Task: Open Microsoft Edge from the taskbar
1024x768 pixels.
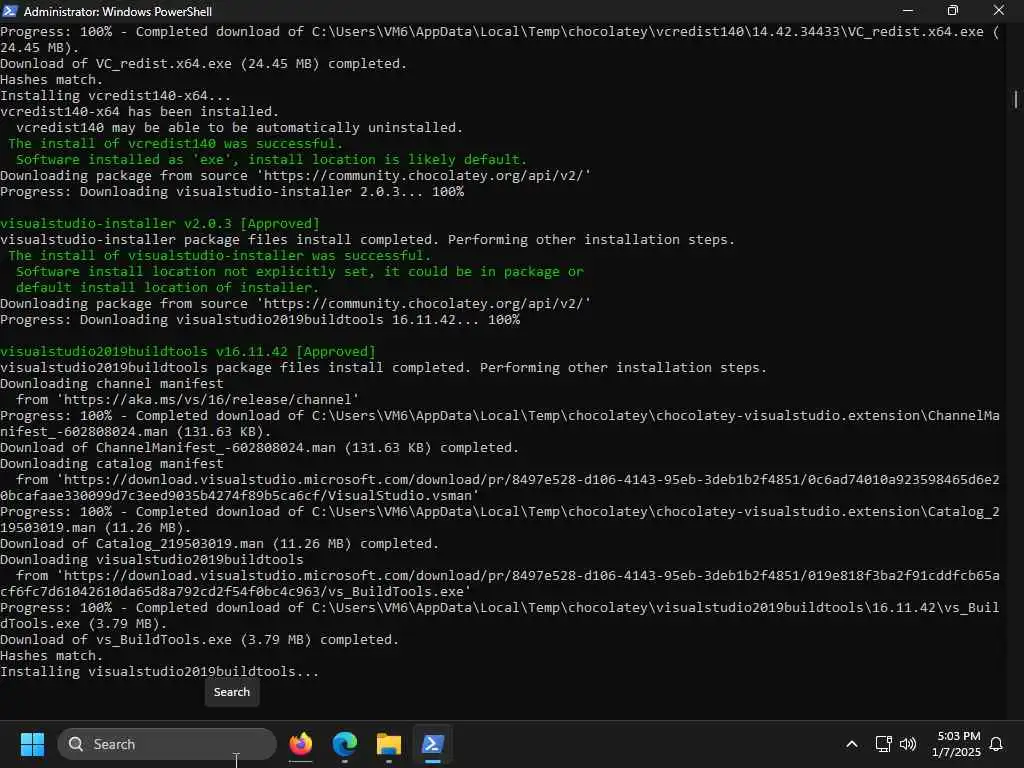Action: [x=345, y=744]
